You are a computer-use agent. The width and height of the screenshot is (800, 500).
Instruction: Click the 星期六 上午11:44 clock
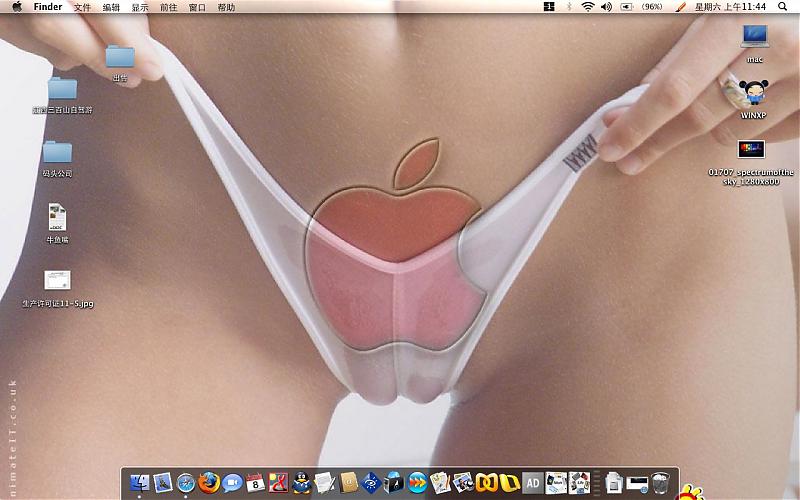pyautogui.click(x=730, y=7)
